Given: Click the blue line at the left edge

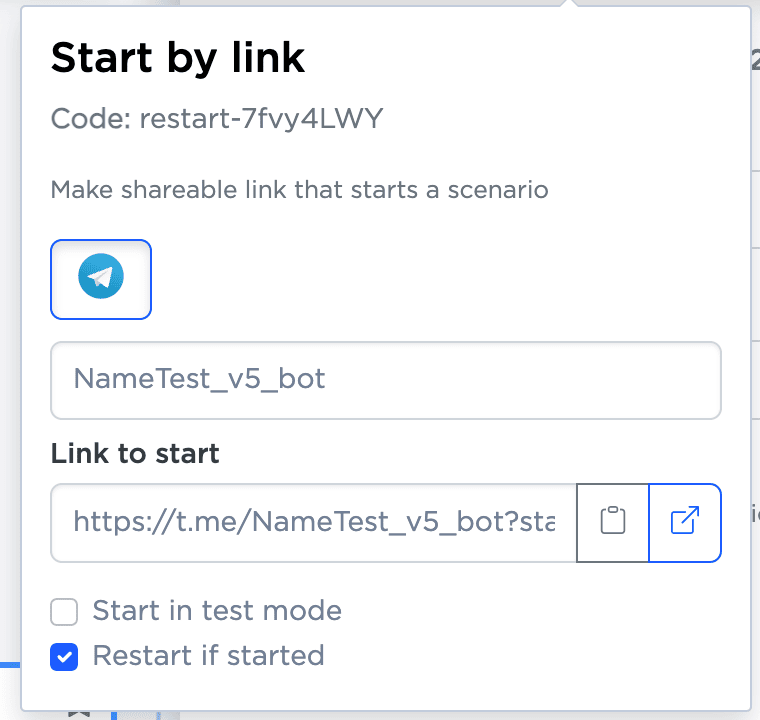Looking at the screenshot, I should [10, 663].
